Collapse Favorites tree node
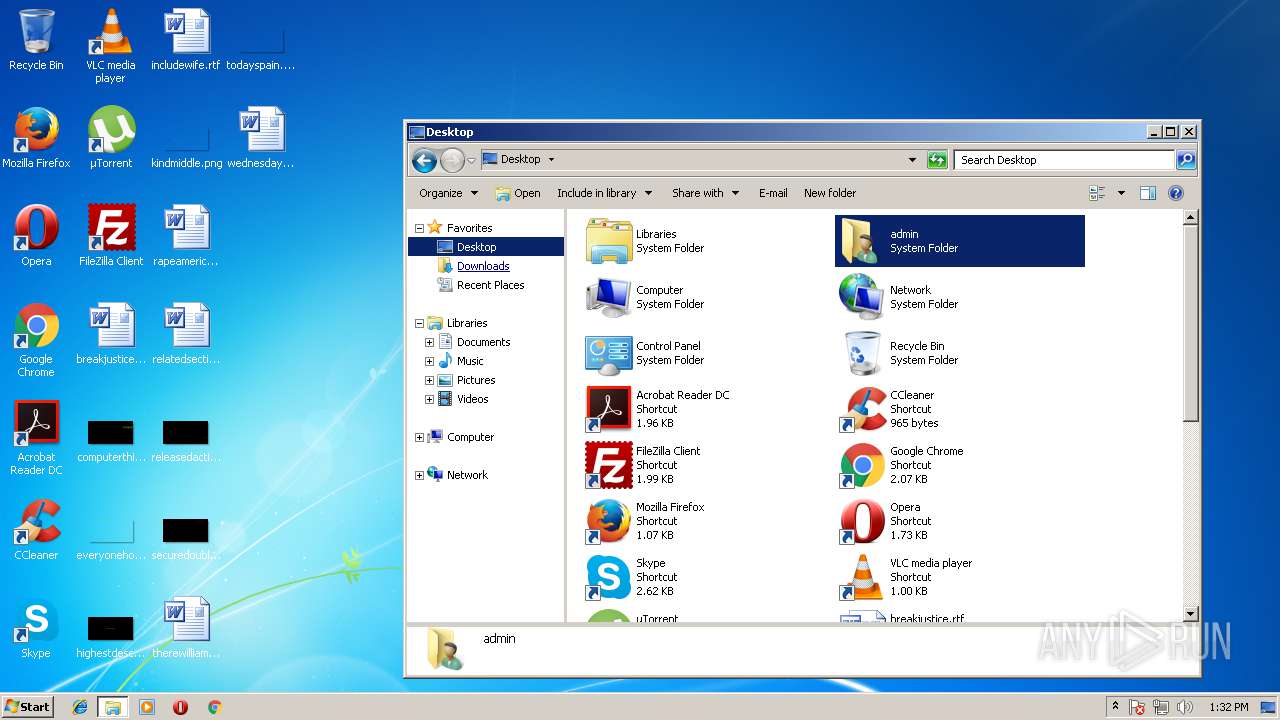This screenshot has width=1280, height=720. pos(419,228)
